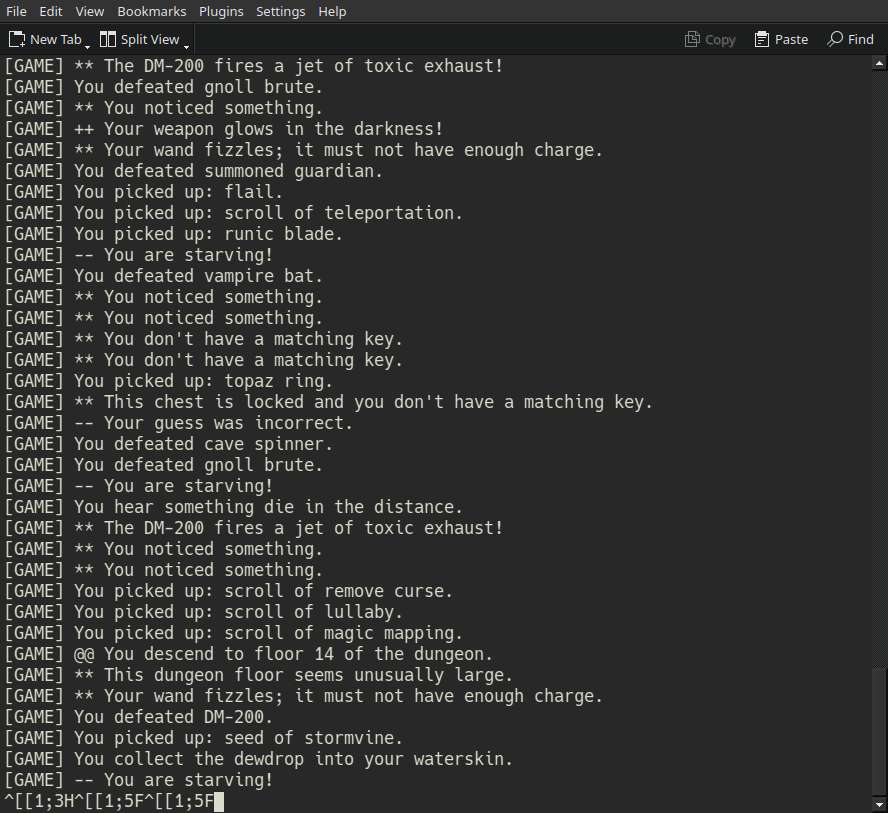The width and height of the screenshot is (888, 813).
Task: Click the Paste clipboard icon
Action: pyautogui.click(x=762, y=39)
